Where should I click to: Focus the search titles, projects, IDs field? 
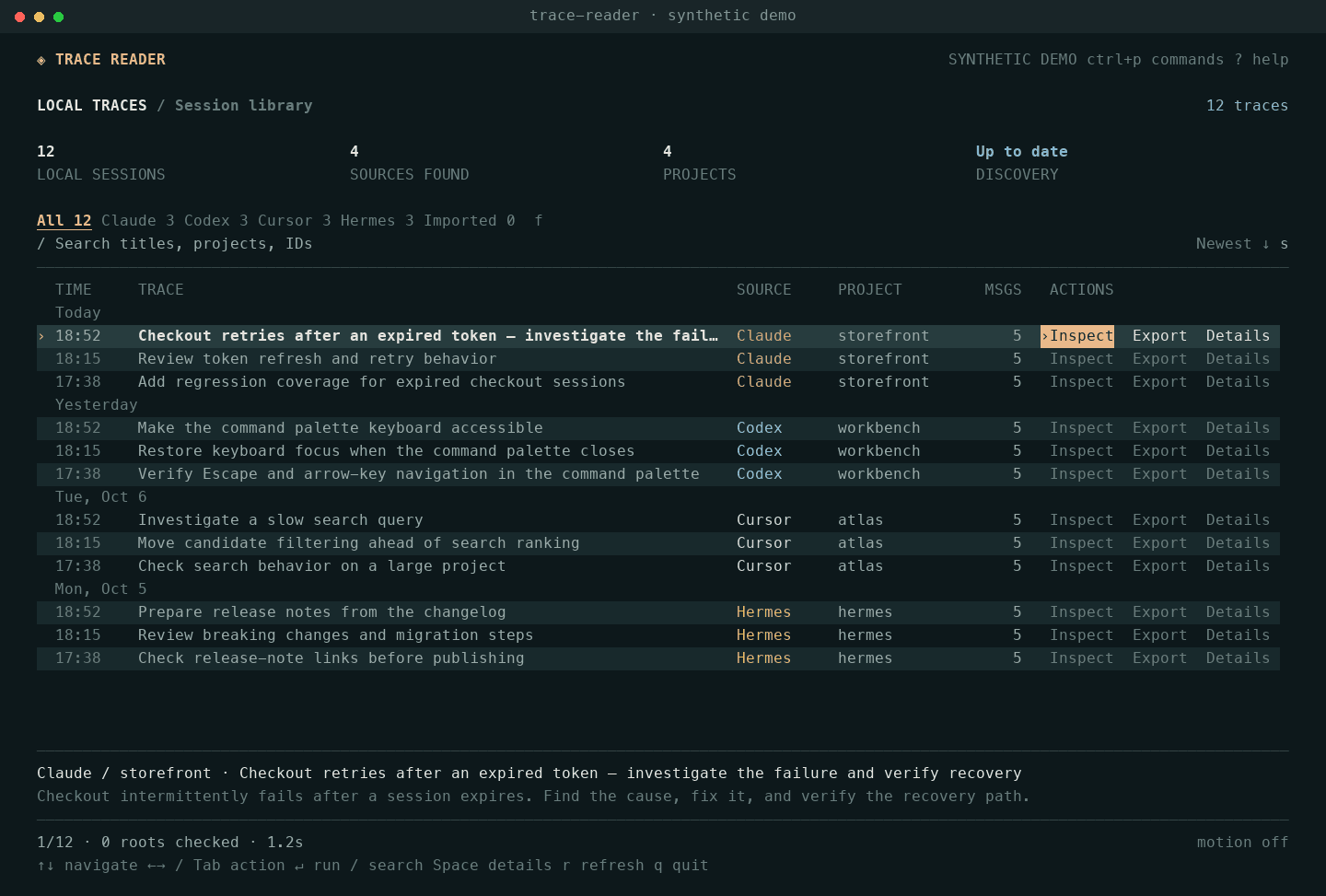coord(175,244)
